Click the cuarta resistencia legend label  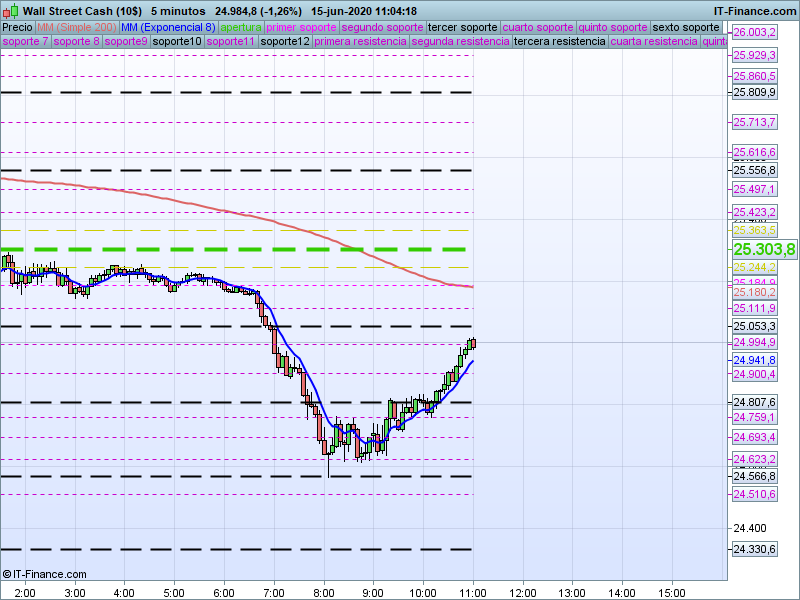pyautogui.click(x=654, y=41)
